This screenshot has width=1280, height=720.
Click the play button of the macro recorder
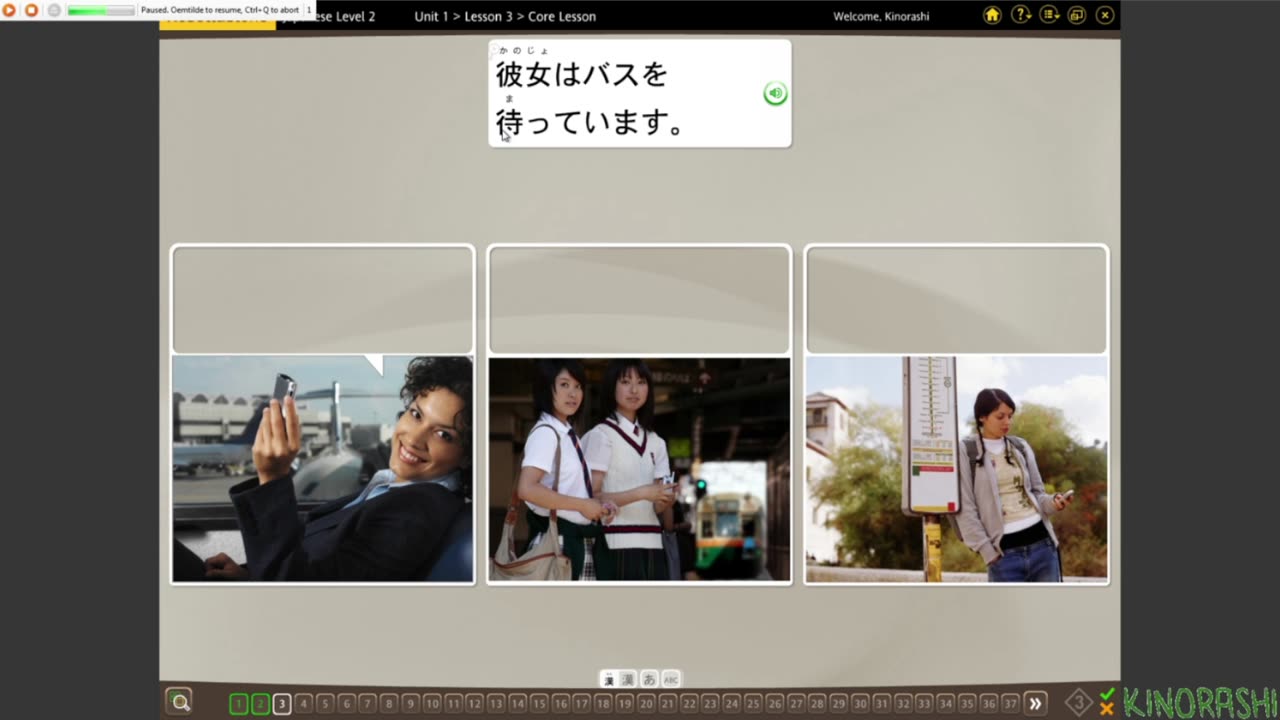pyautogui.click(x=9, y=10)
